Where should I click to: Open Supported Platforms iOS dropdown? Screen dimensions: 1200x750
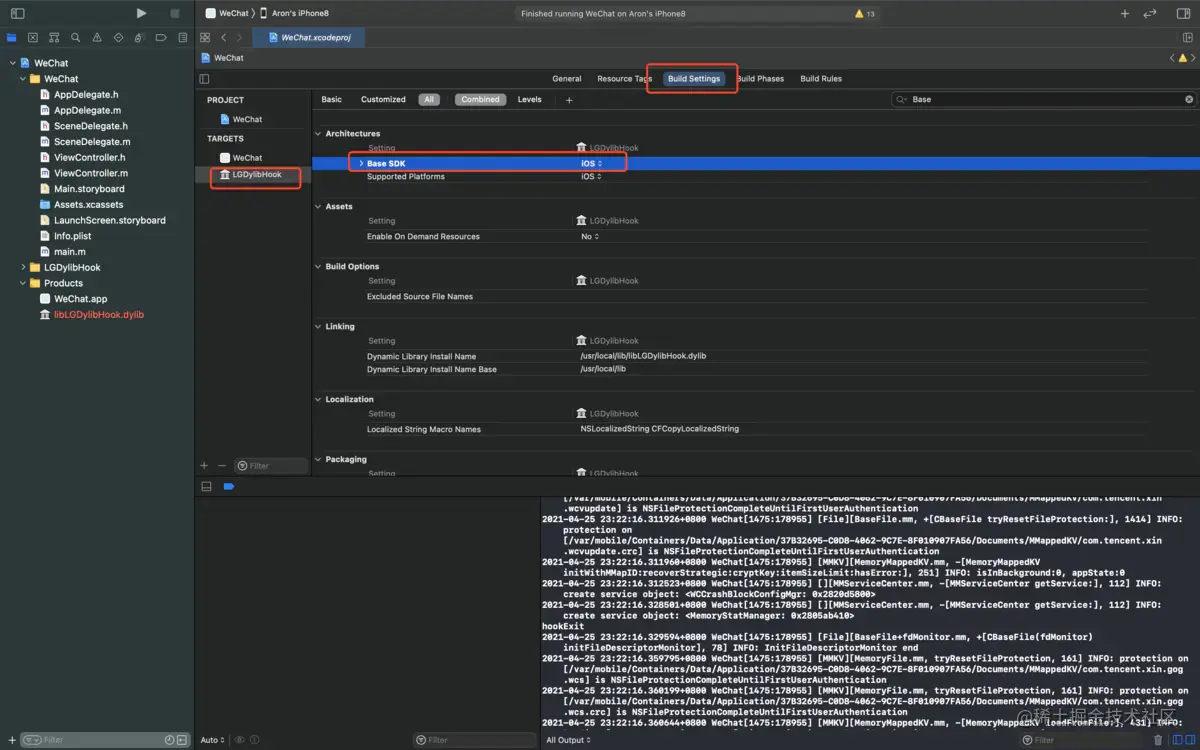(591, 177)
